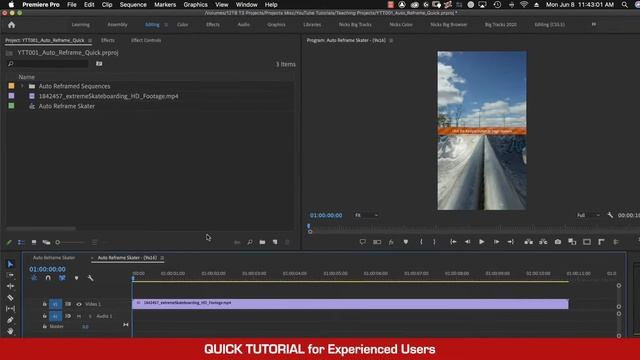Image resolution: width=640 pixels, height=360 pixels.
Task: Open Full playback resolution dropdown
Action: point(589,215)
